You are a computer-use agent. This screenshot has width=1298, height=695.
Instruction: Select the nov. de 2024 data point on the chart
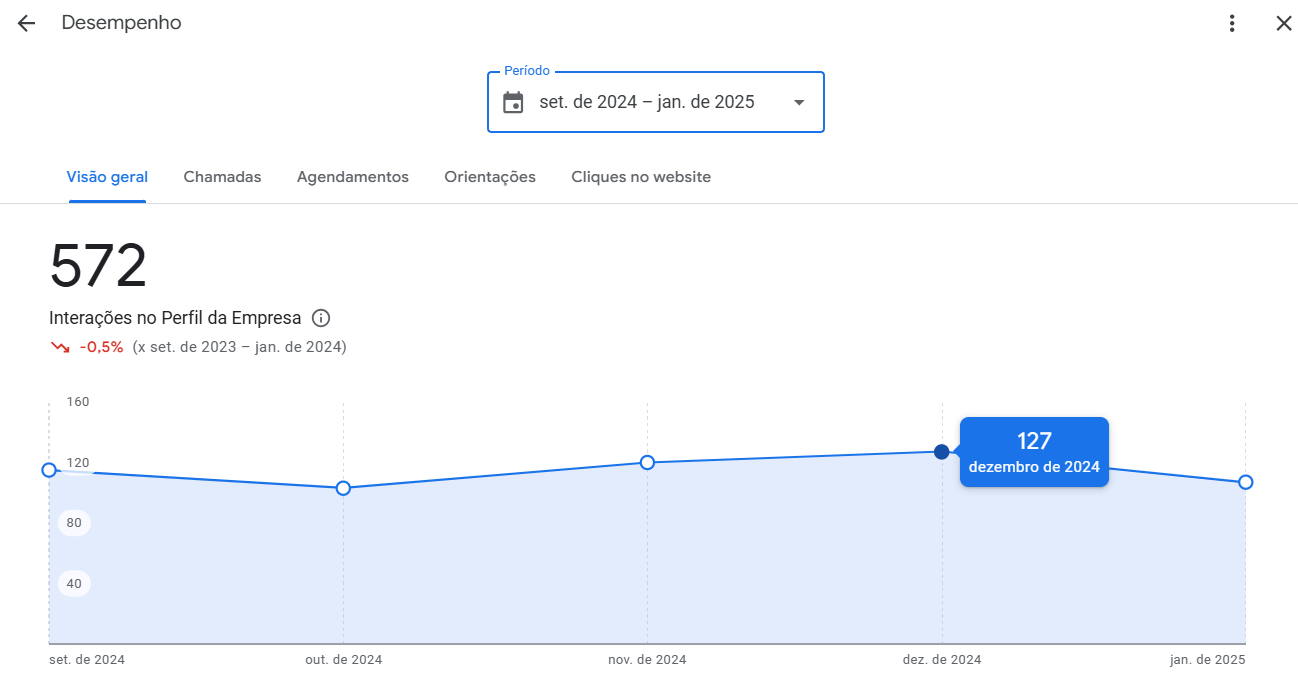pos(647,462)
